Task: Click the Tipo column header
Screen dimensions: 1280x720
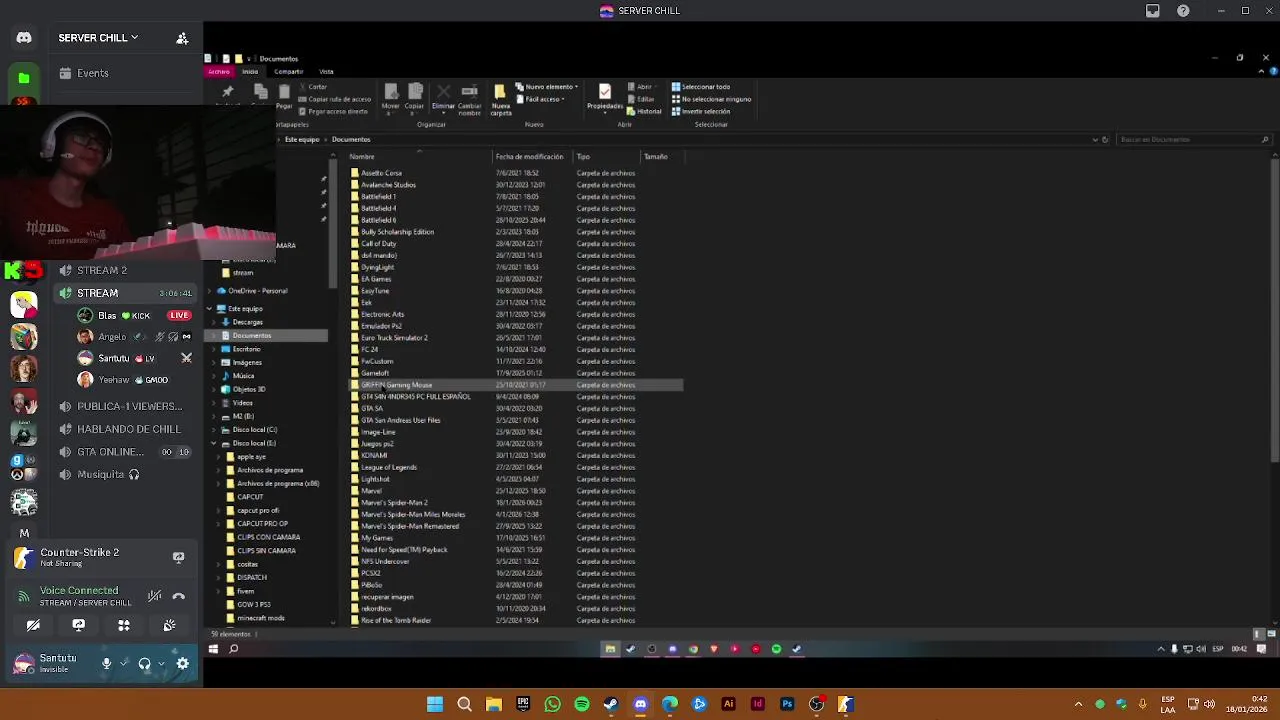Action: coord(607,156)
